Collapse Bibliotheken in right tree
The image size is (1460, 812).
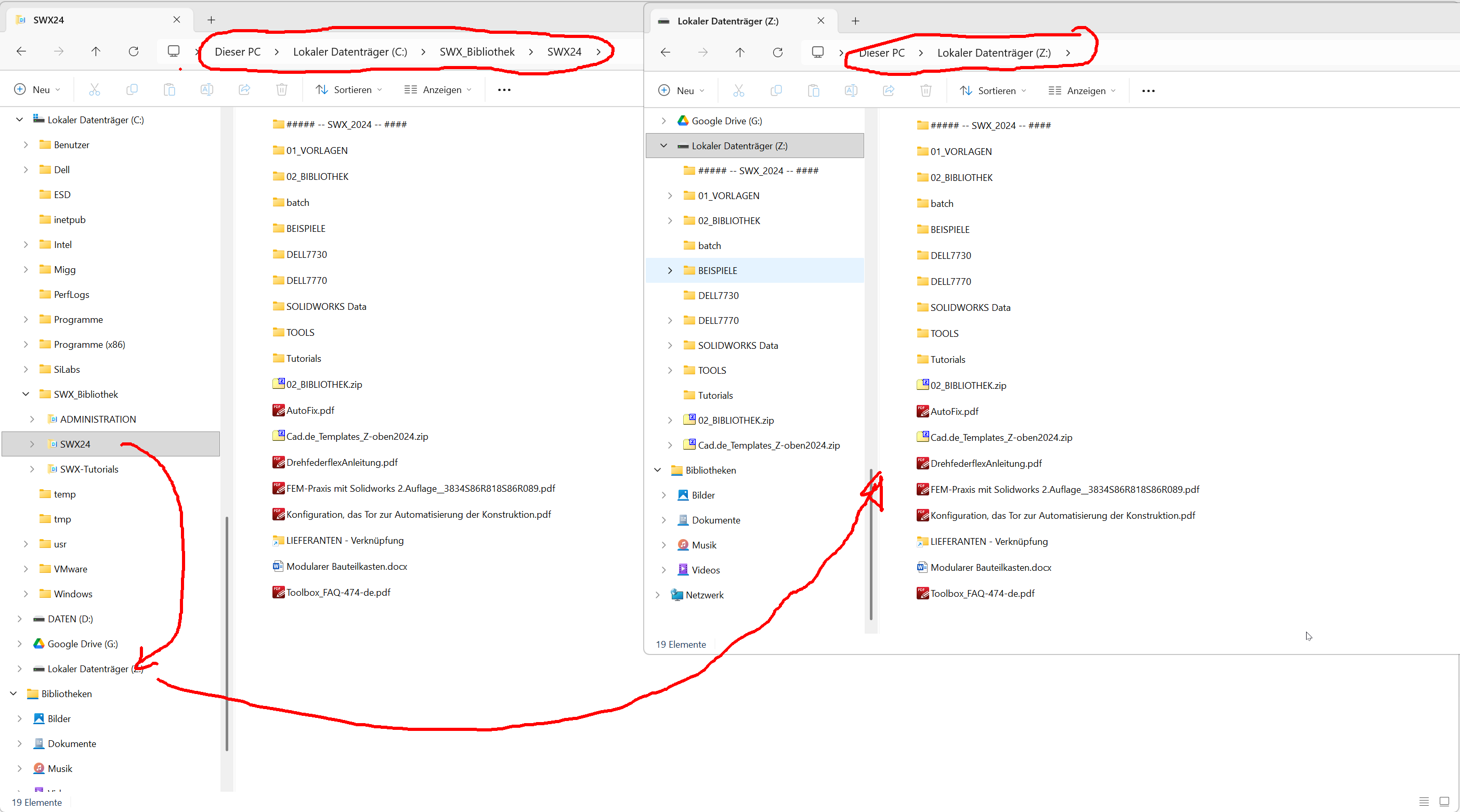point(657,470)
